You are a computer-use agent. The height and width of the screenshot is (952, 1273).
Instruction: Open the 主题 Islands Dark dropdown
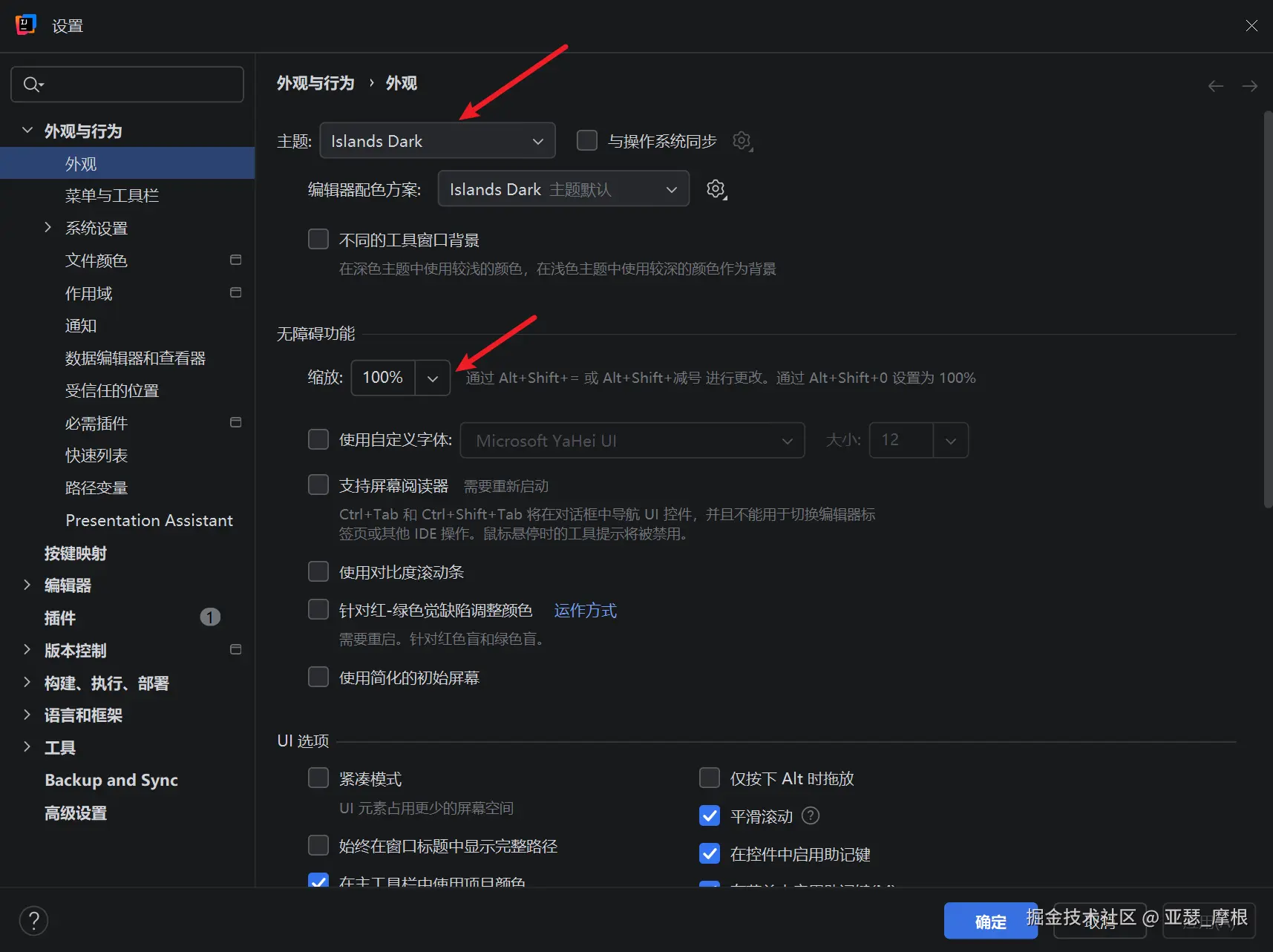pos(437,140)
